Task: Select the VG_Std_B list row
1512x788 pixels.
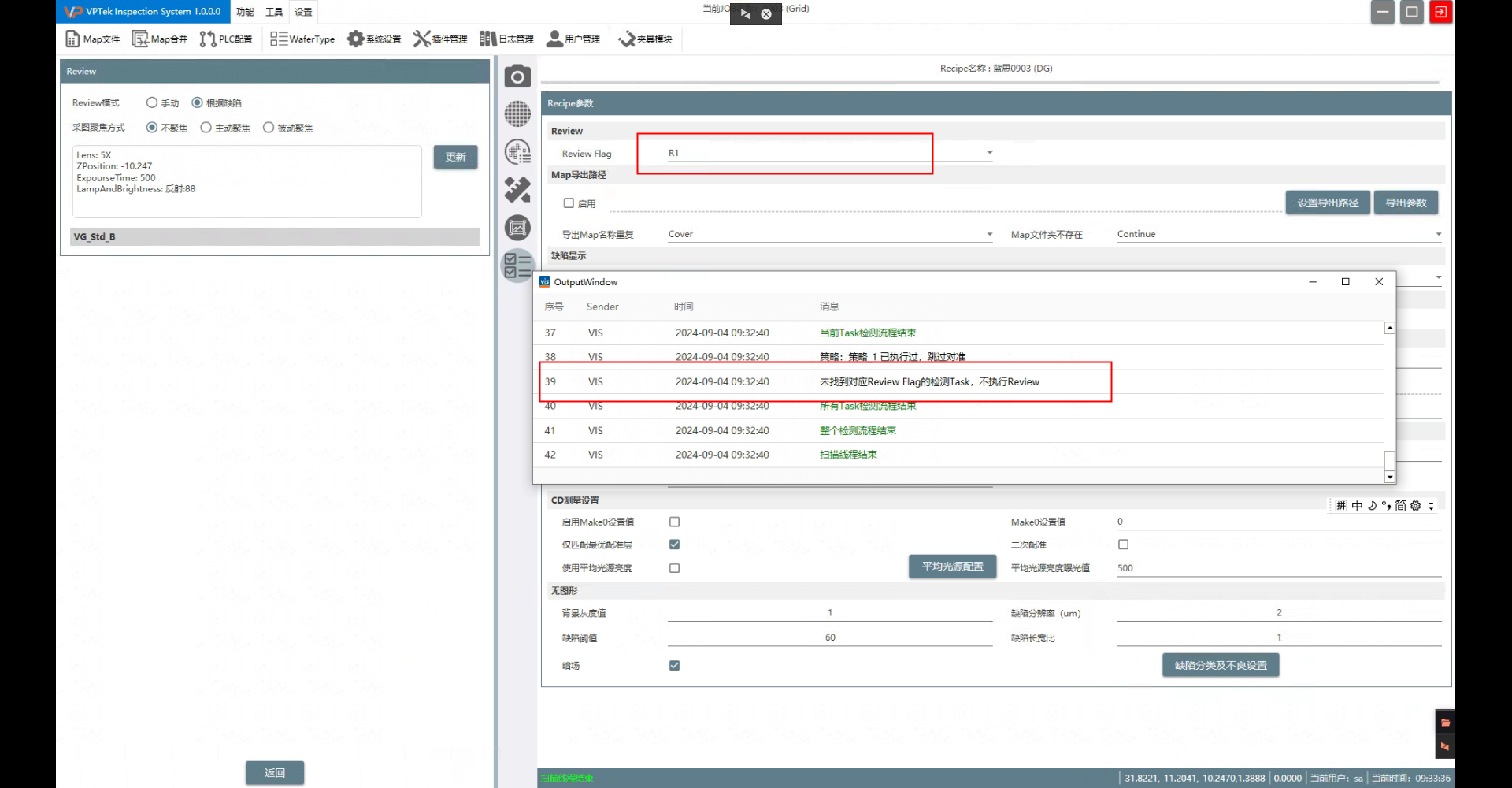Action: 275,236
